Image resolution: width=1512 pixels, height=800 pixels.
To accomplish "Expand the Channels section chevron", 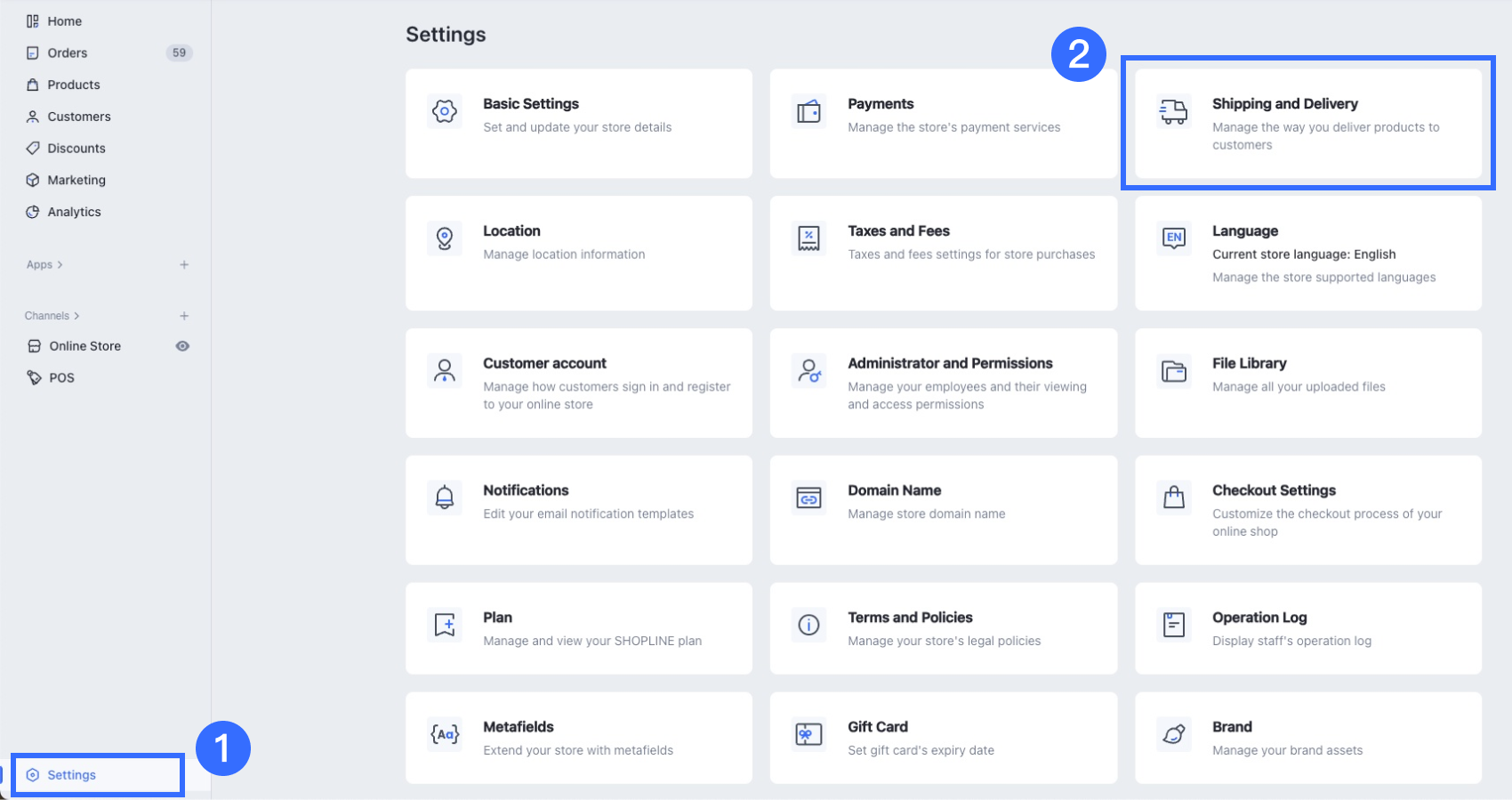I will tap(76, 316).
